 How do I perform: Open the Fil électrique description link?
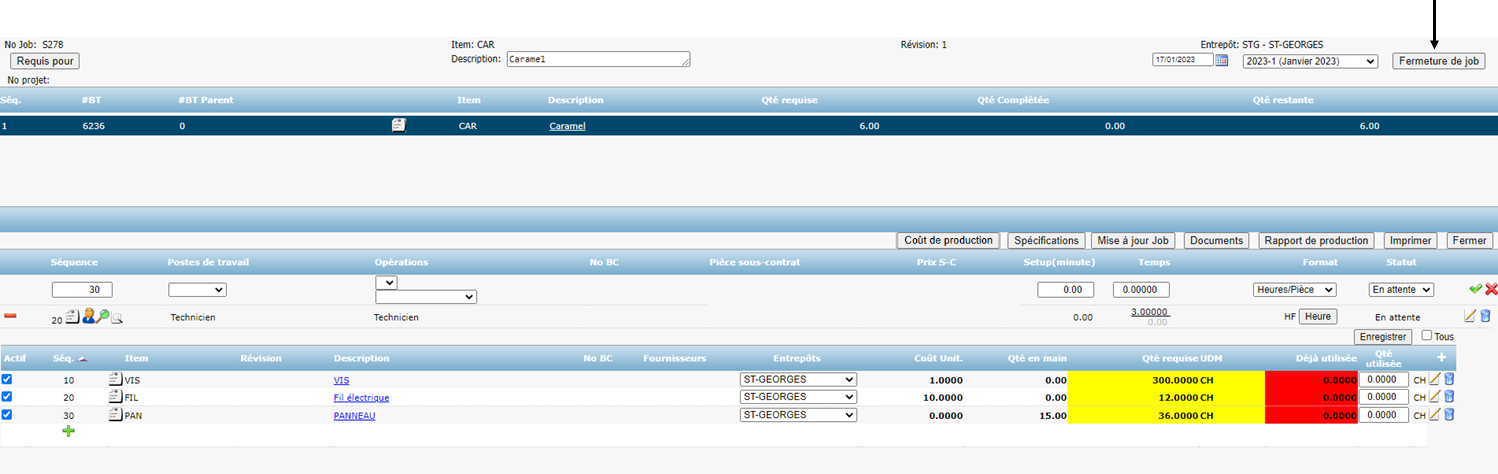[361, 397]
